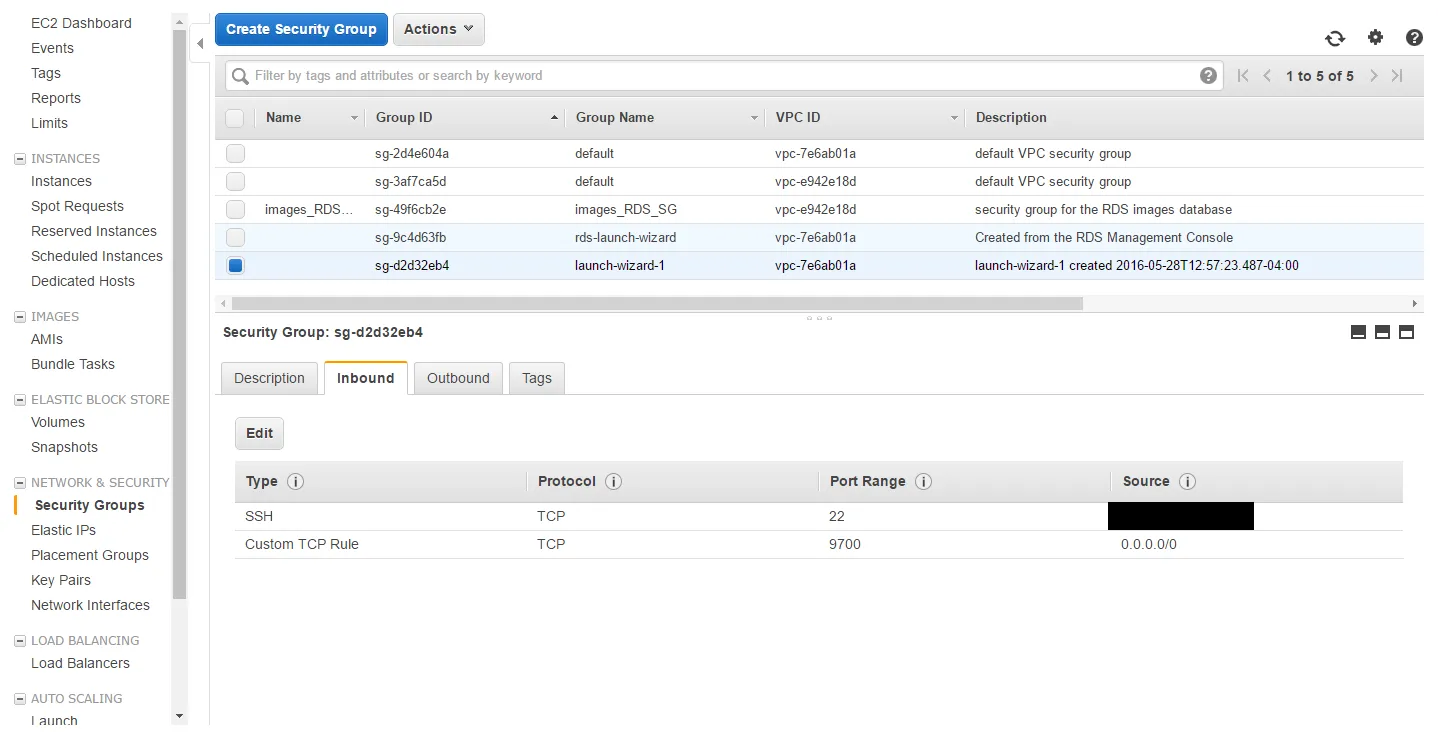Collapse the IMAGES sidebar section
Viewport: 1438px width, 732px height.
tap(20, 317)
